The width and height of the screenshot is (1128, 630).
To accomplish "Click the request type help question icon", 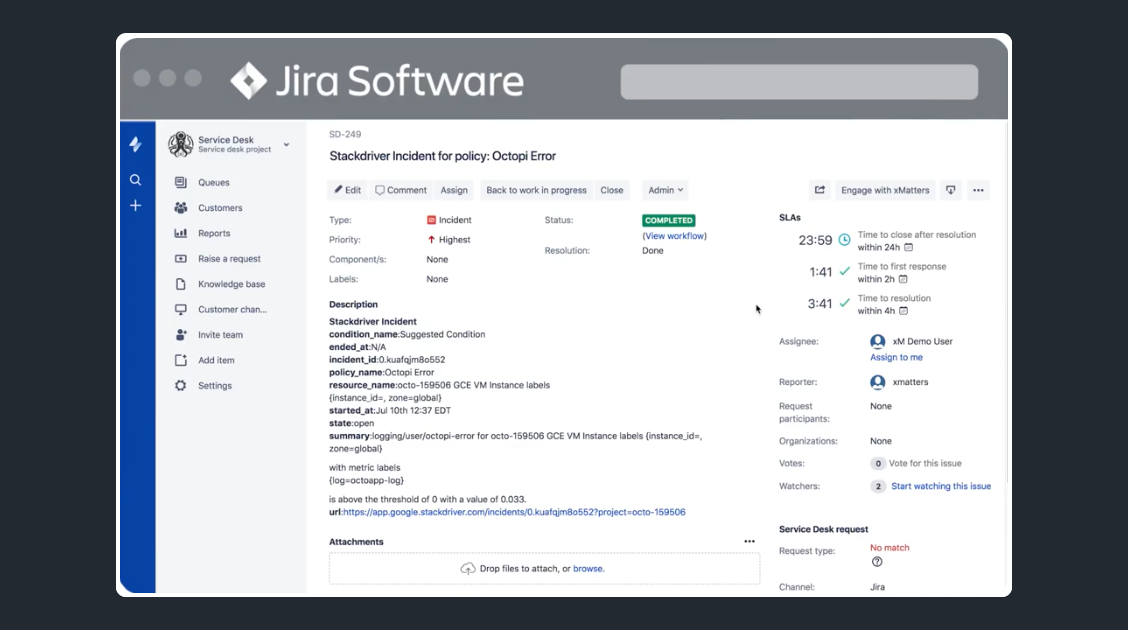I will (x=877, y=562).
